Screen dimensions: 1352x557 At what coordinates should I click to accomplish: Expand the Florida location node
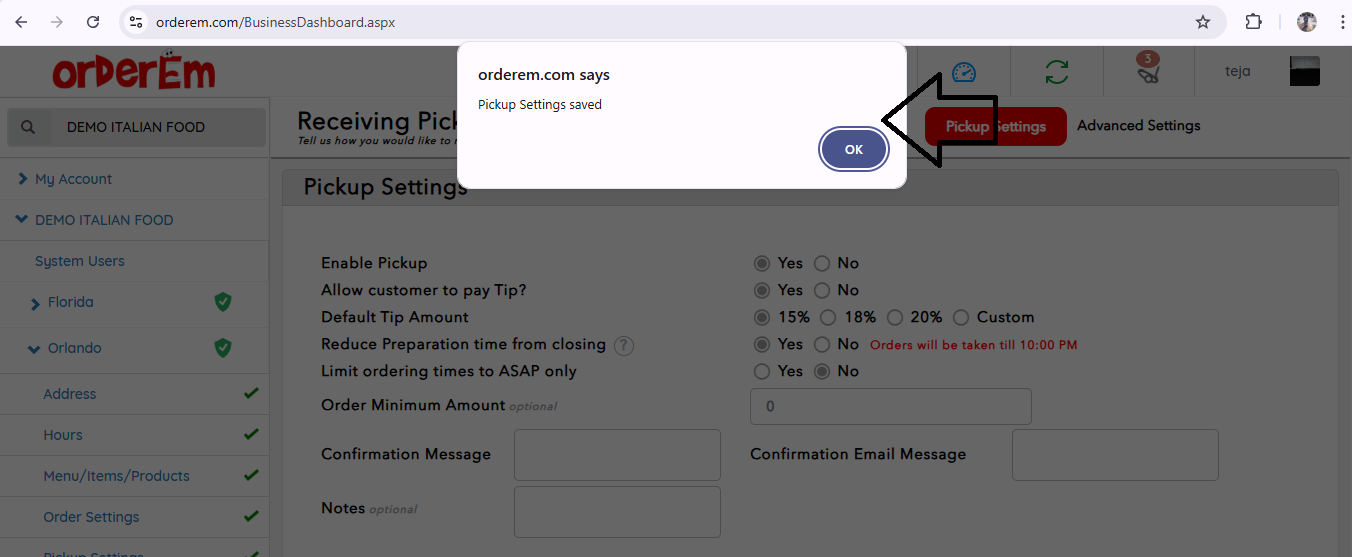pyautogui.click(x=36, y=303)
